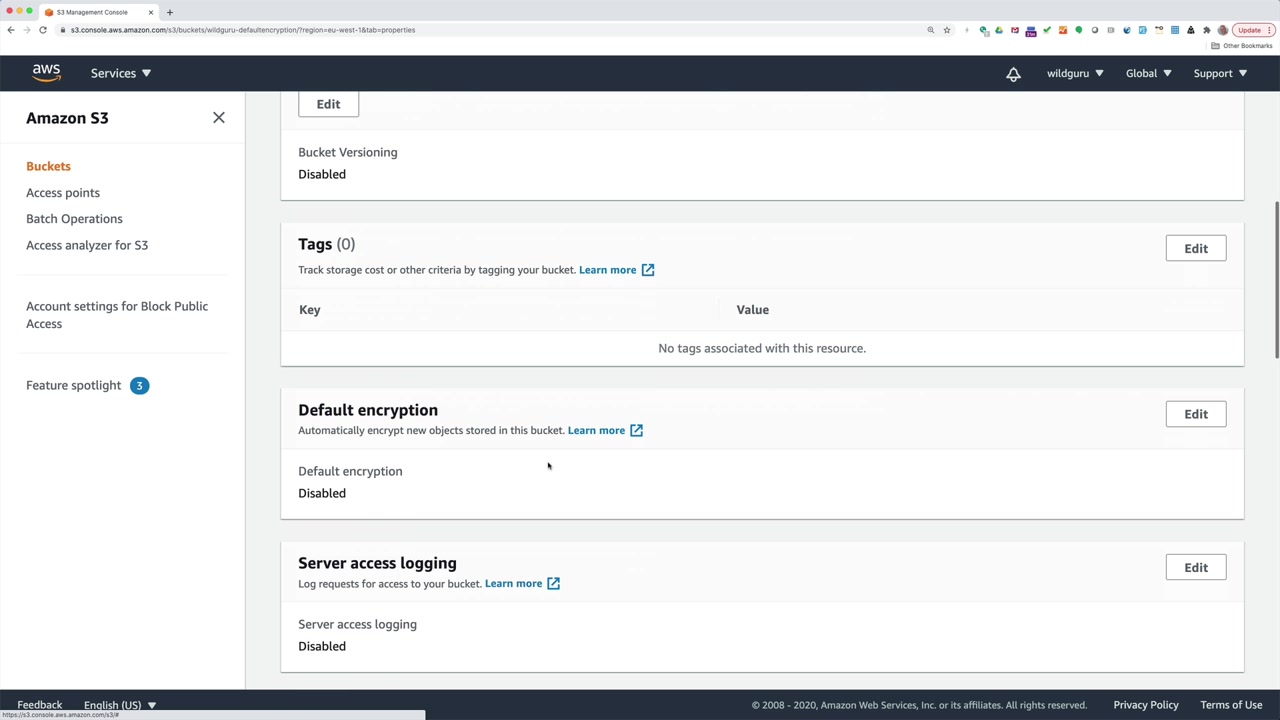Expand the Services dropdown menu
The width and height of the screenshot is (1280, 720).
tap(120, 73)
